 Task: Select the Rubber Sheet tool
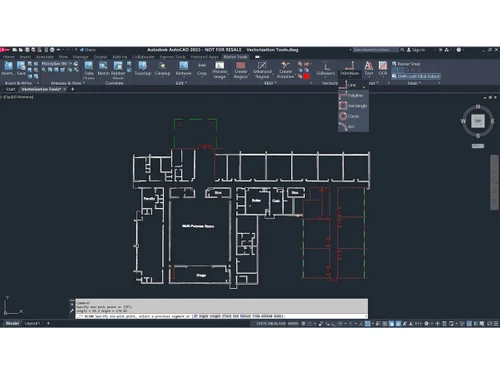click(118, 70)
